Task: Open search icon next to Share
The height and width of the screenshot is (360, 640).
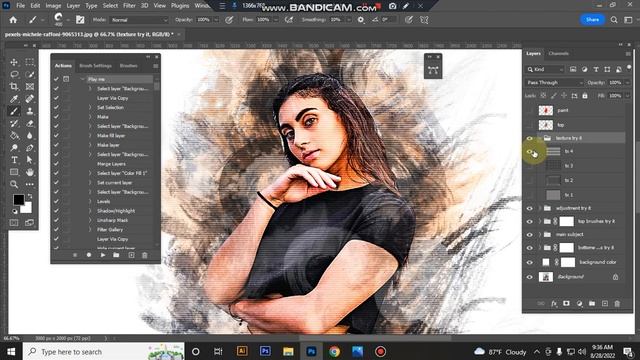Action: pos(614,20)
